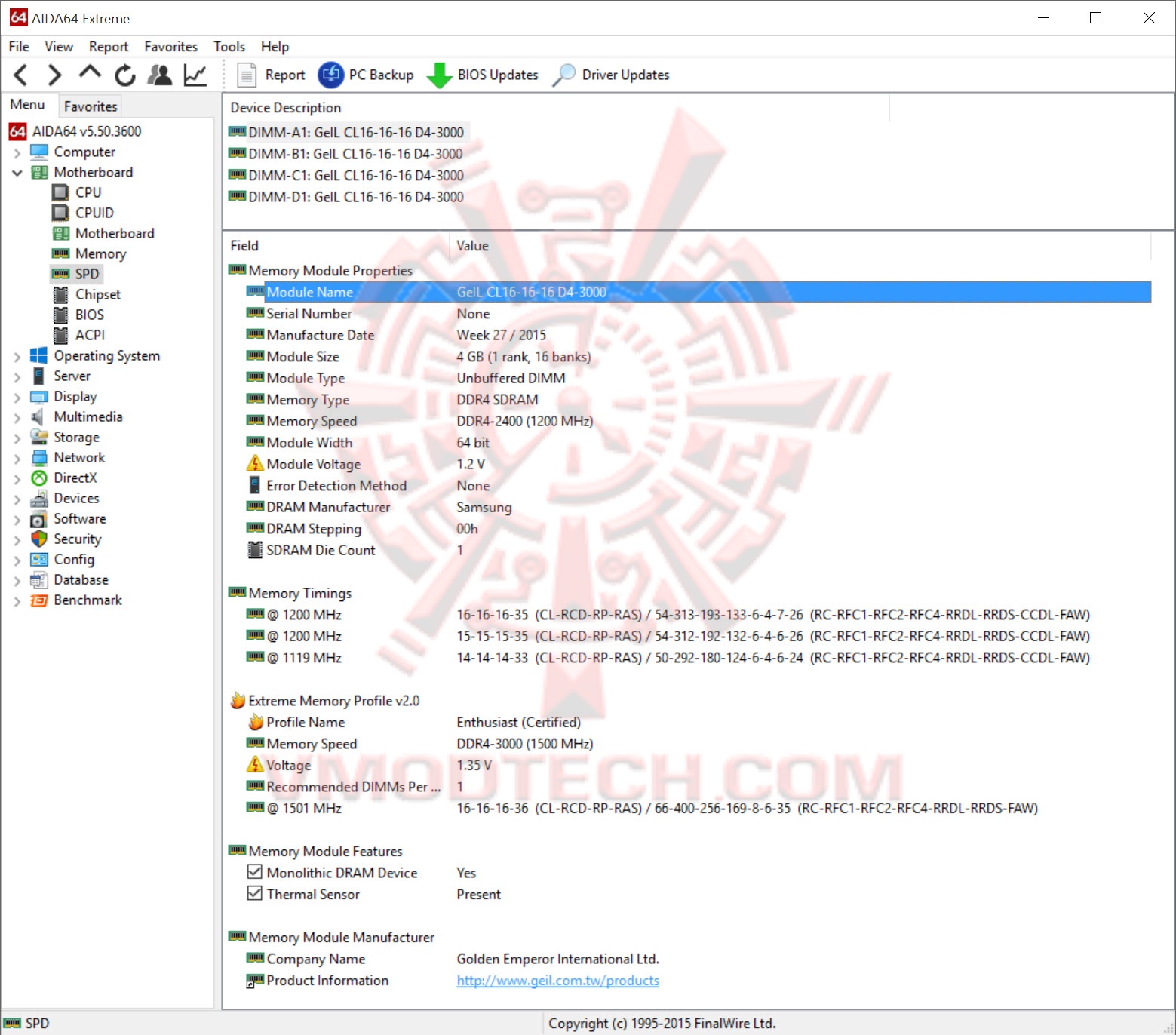Go forward with the right arrow icon
1176x1035 pixels.
point(54,75)
